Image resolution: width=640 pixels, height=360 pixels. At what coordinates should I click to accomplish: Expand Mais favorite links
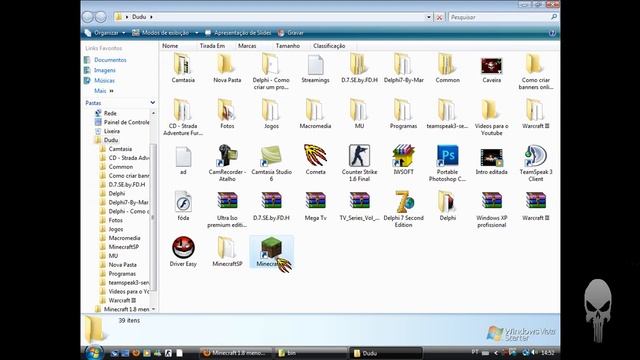pyautogui.click(x=104, y=91)
